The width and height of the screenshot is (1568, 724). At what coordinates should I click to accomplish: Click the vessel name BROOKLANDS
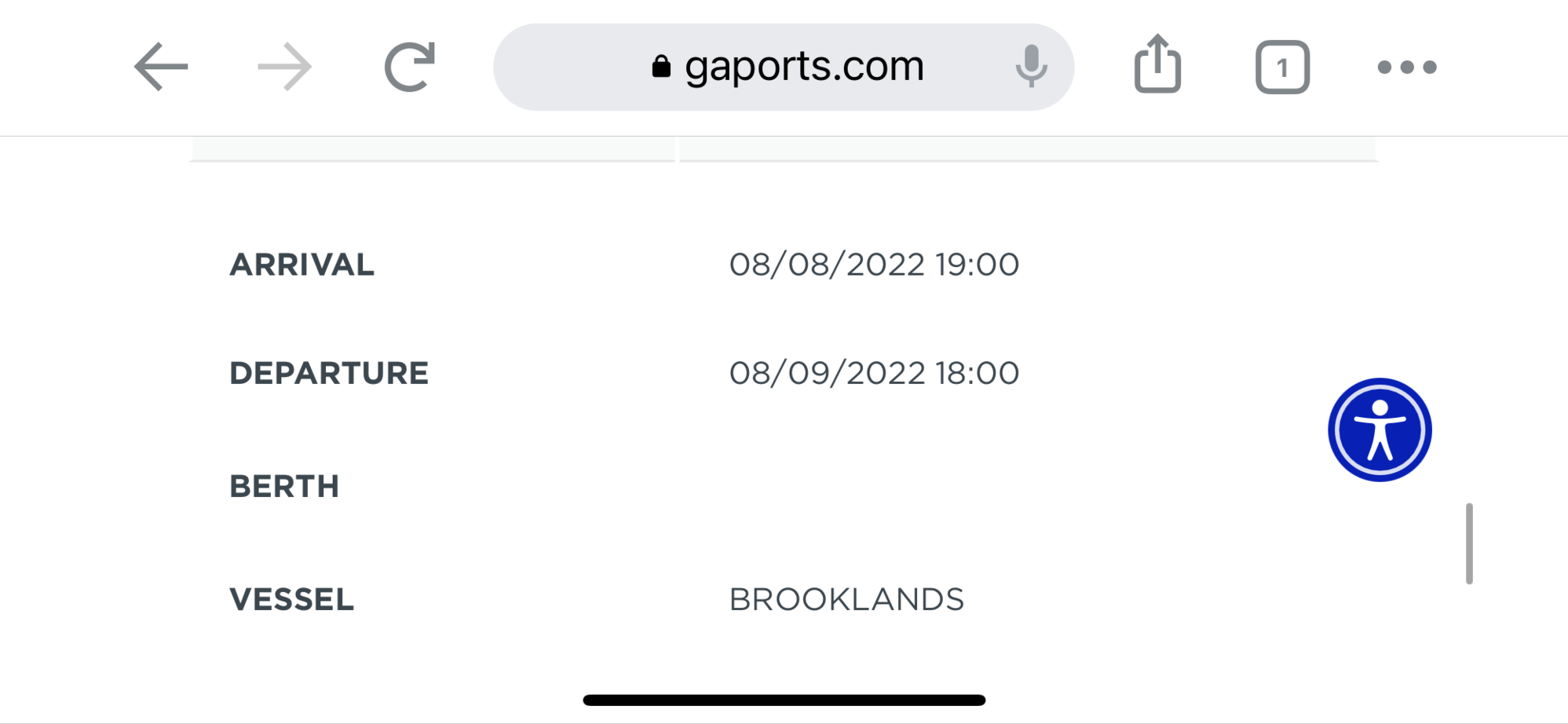[x=846, y=599]
